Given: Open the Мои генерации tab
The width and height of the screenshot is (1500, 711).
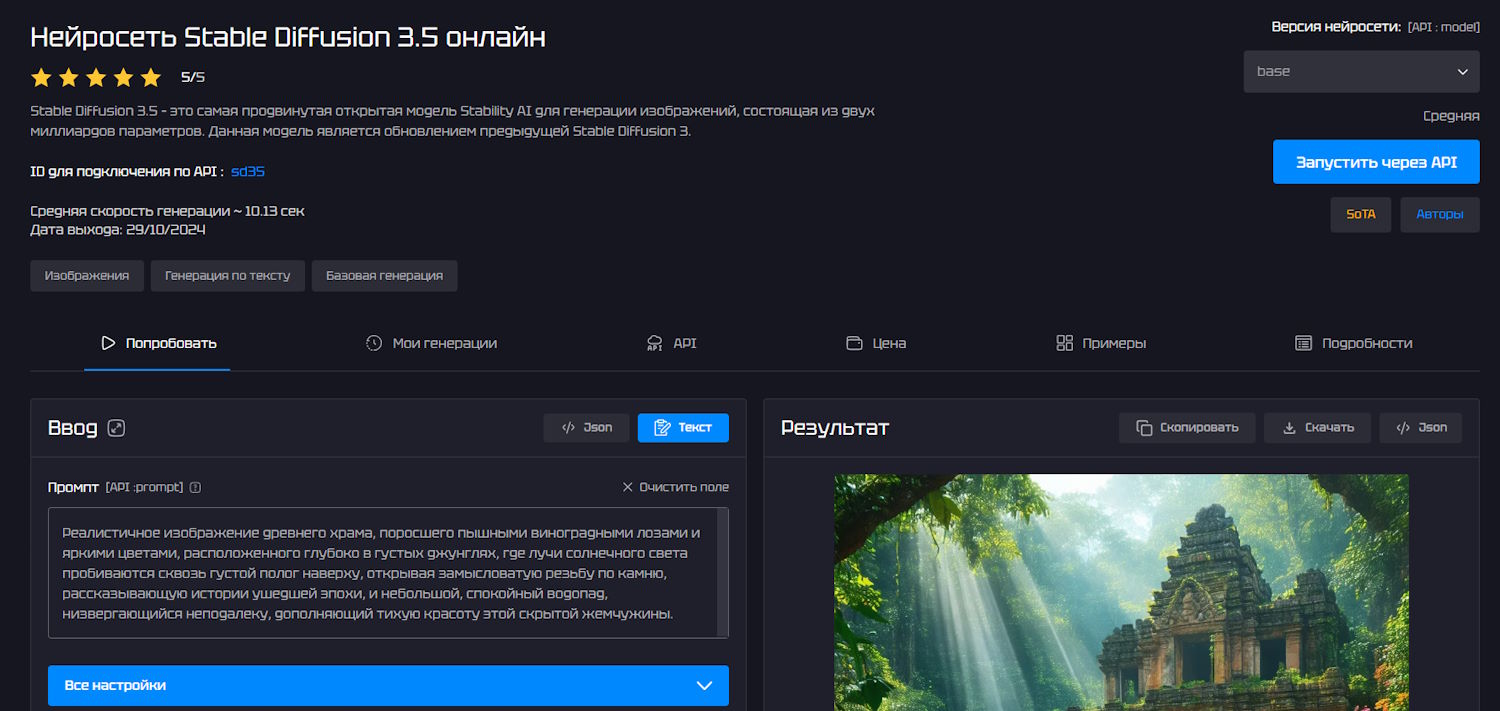Looking at the screenshot, I should pyautogui.click(x=431, y=343).
